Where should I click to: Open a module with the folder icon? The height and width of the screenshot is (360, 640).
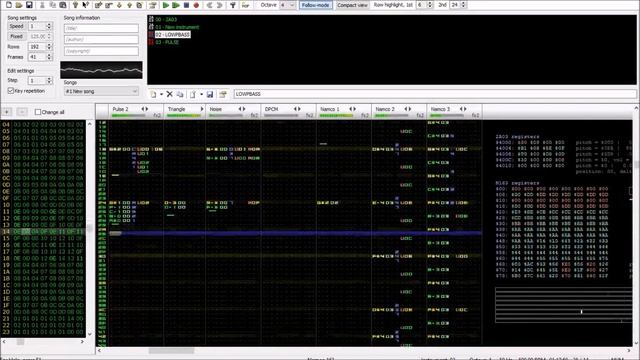click(x=19, y=5)
